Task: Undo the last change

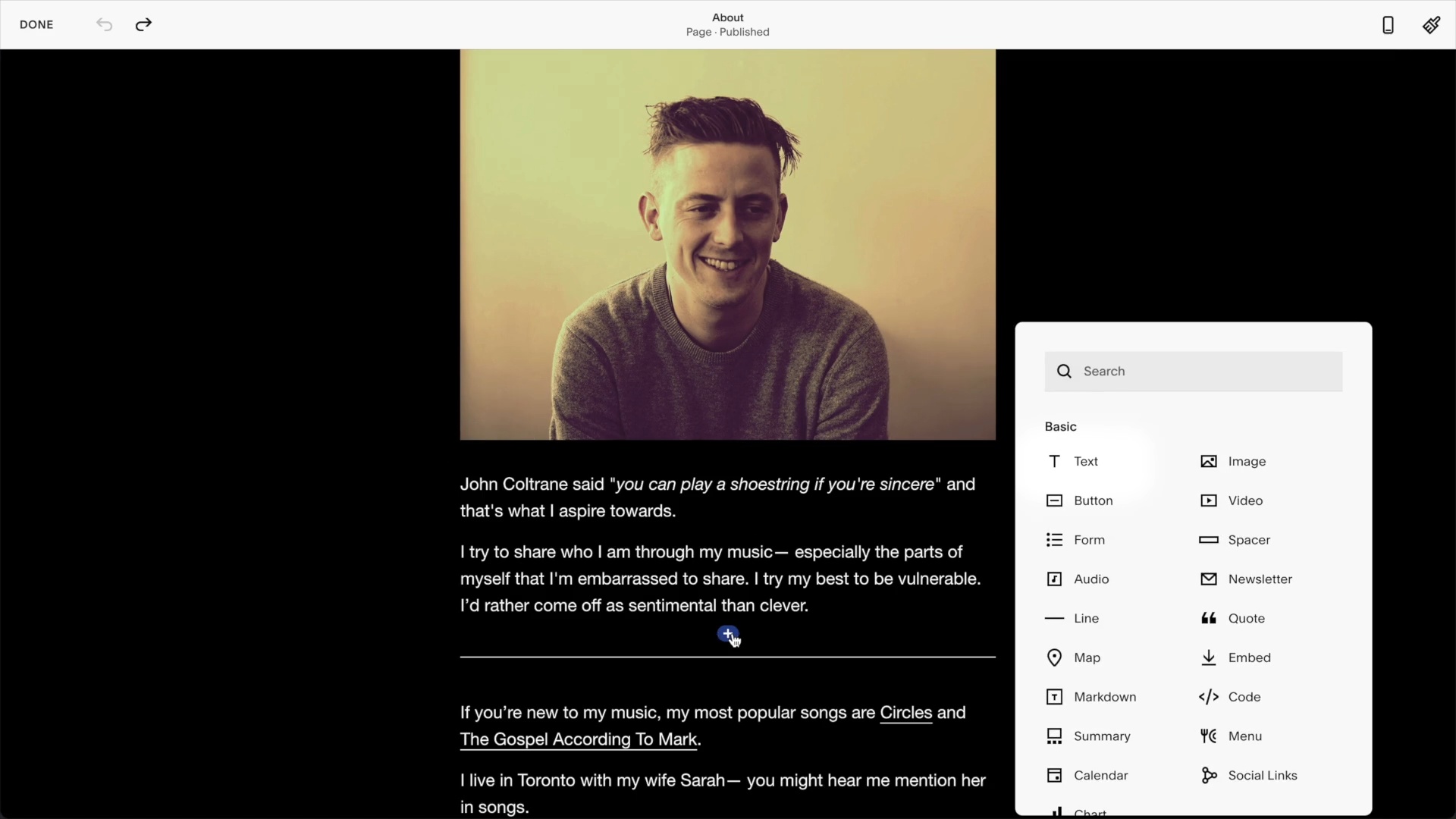Action: coord(104,24)
